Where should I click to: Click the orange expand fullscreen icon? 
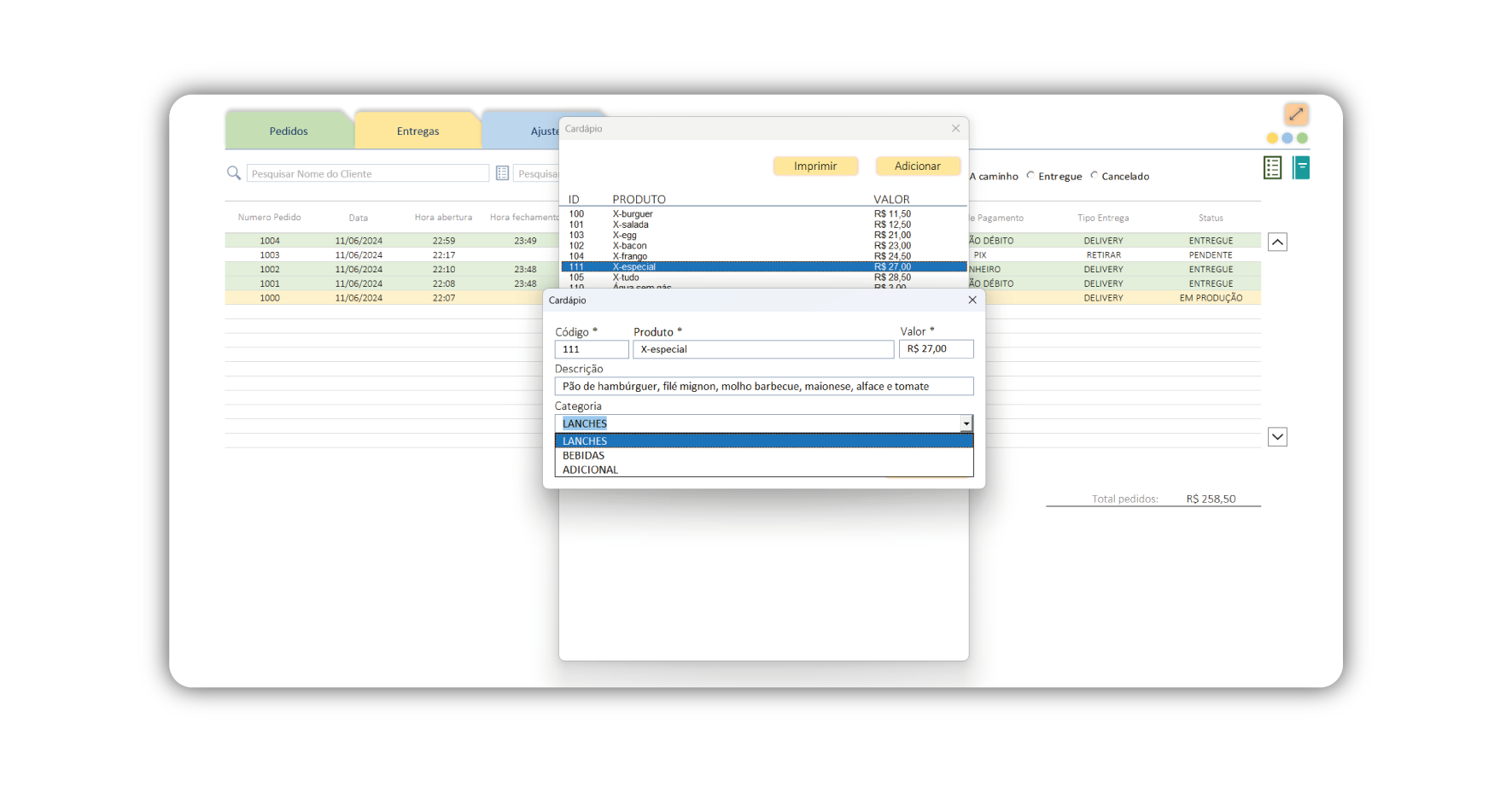point(1296,114)
